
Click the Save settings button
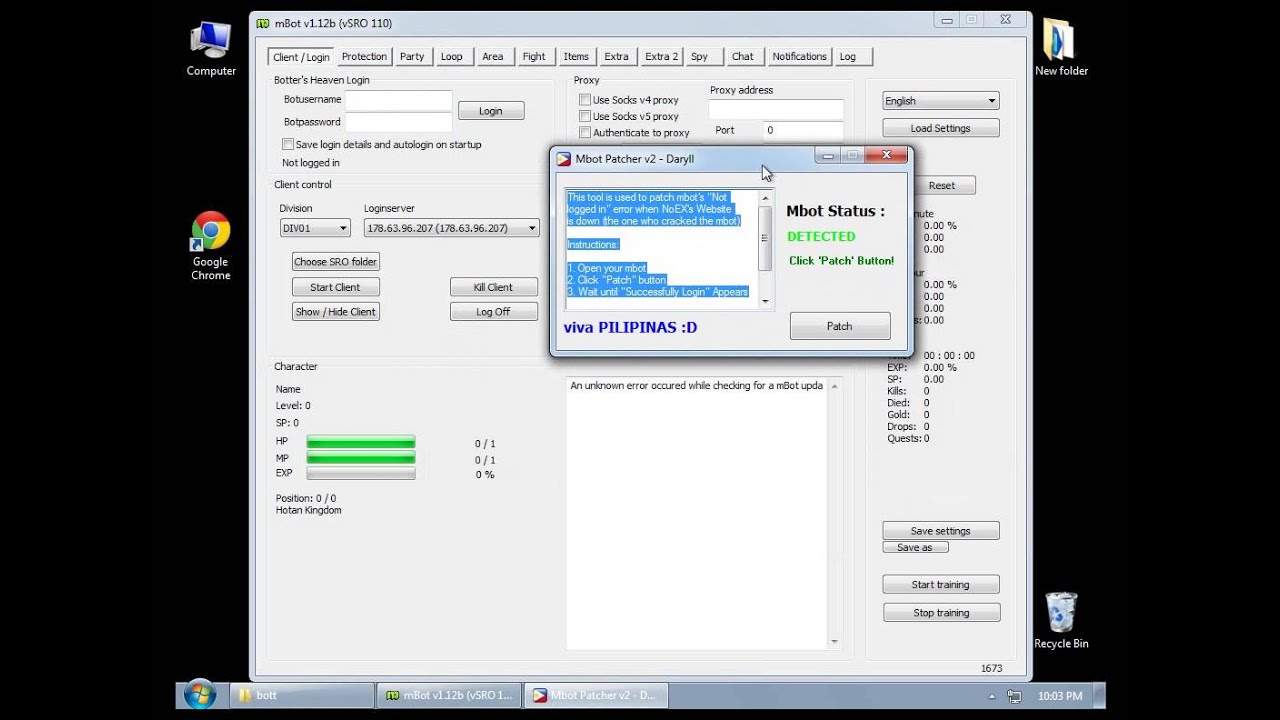point(941,531)
